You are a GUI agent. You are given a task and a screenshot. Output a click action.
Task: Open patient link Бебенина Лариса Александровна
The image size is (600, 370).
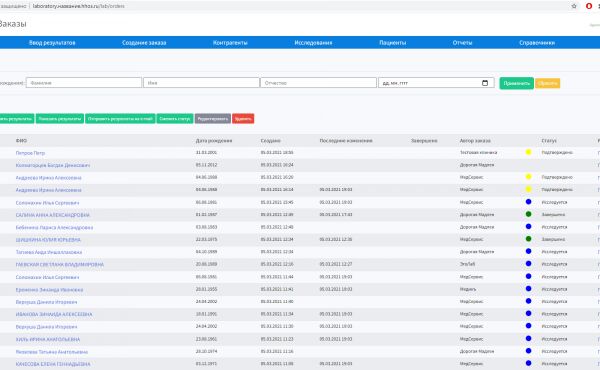point(54,227)
